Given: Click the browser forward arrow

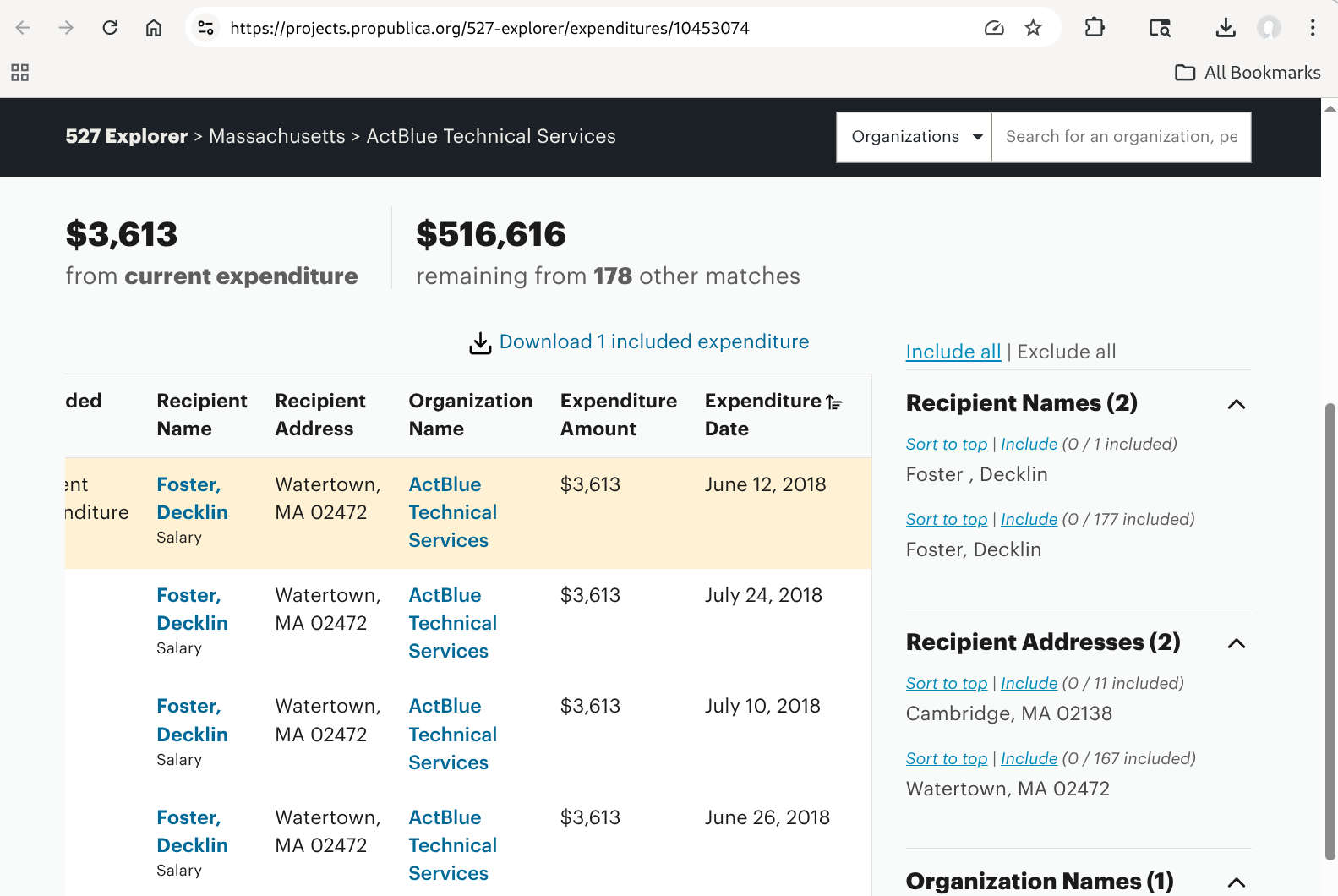Looking at the screenshot, I should [x=66, y=28].
